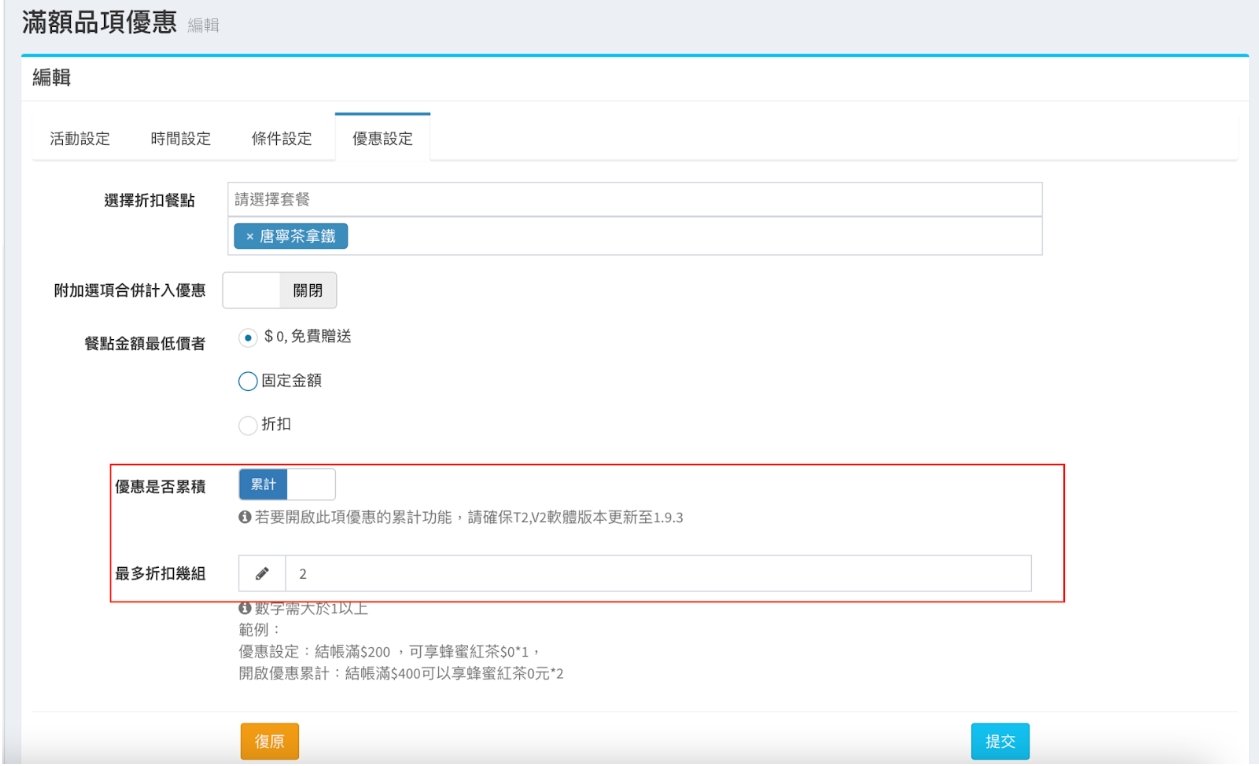1259x766 pixels.
Task: Choose the 折扣 radio option
Action: tap(247, 425)
